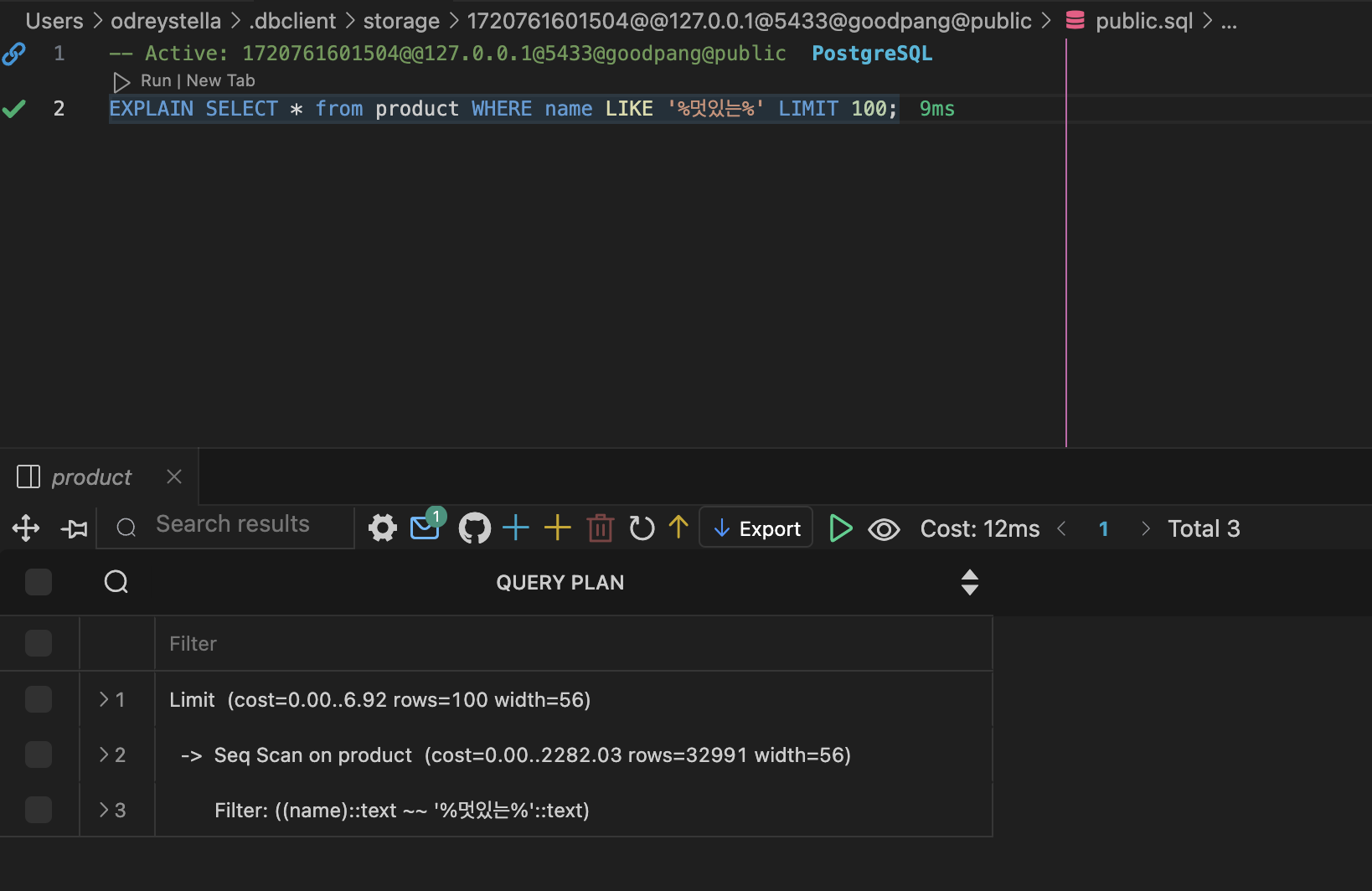Click public.sql breadcrumb segment

coord(1144,21)
